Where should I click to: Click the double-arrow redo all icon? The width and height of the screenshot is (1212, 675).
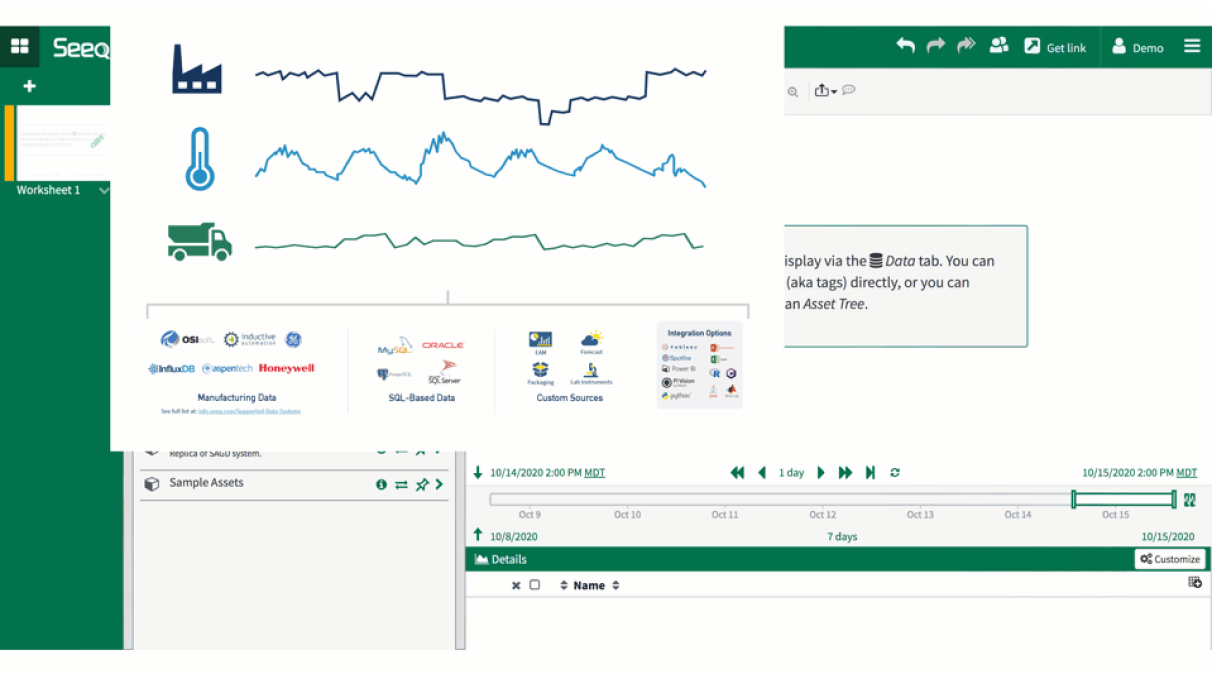click(x=966, y=46)
